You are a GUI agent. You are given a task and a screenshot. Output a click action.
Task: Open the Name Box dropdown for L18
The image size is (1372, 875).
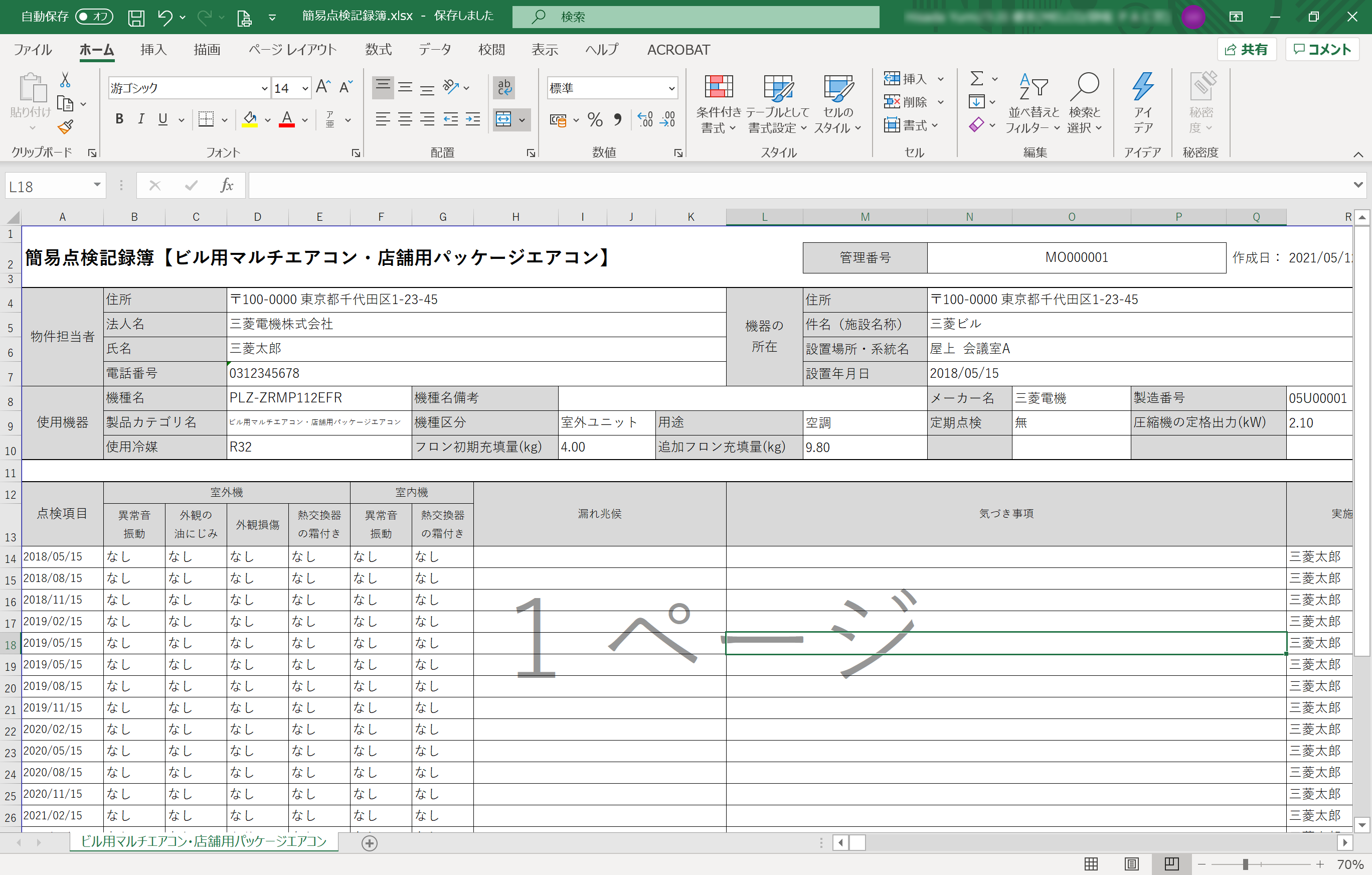point(97,185)
